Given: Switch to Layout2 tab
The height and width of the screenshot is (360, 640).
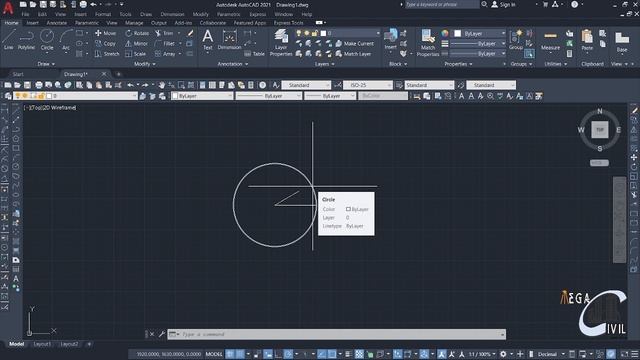Looking at the screenshot, I should click(69, 344).
